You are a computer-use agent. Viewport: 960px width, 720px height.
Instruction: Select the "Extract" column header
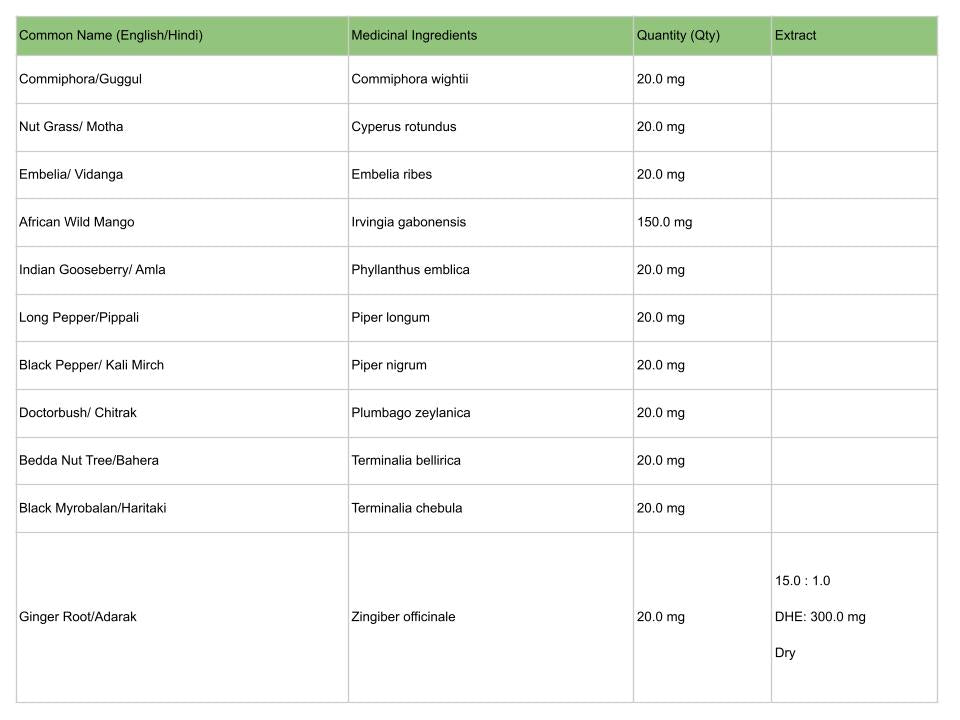[796, 35]
